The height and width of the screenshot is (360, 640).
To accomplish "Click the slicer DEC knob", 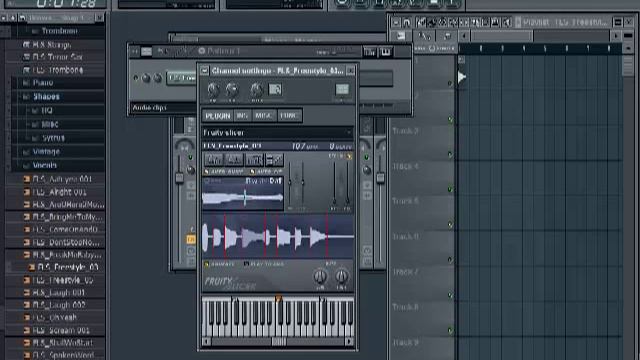I will [x=342, y=277].
